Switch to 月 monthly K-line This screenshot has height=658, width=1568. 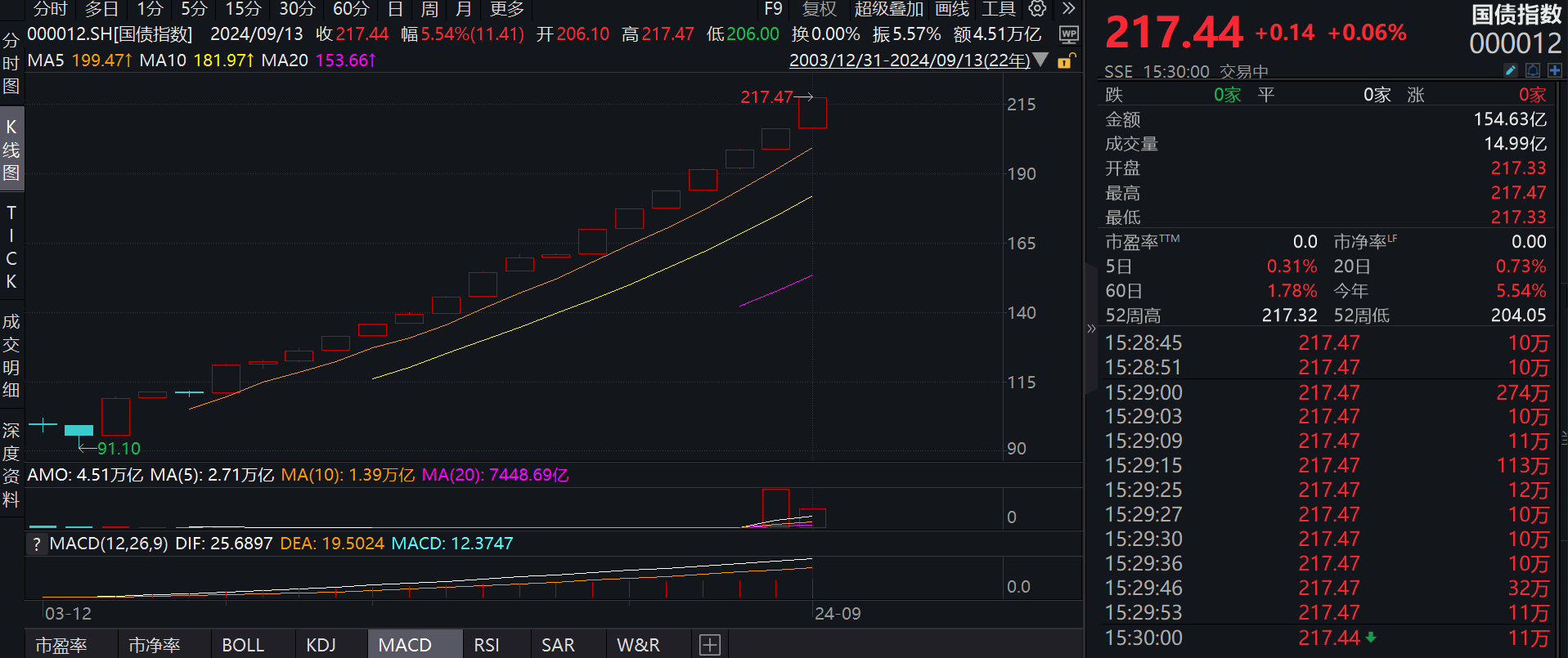pos(464,9)
